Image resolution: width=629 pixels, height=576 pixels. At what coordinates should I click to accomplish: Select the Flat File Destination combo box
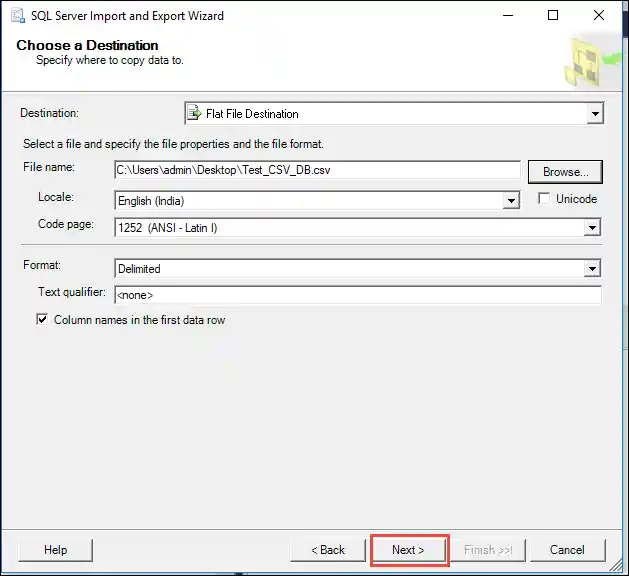pyautogui.click(x=394, y=114)
